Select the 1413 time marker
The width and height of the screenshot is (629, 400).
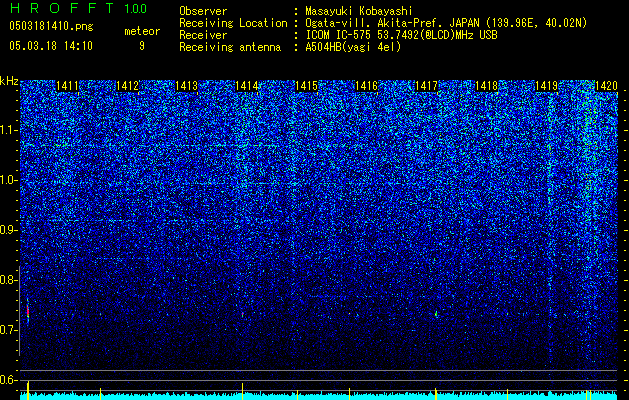tap(187, 86)
